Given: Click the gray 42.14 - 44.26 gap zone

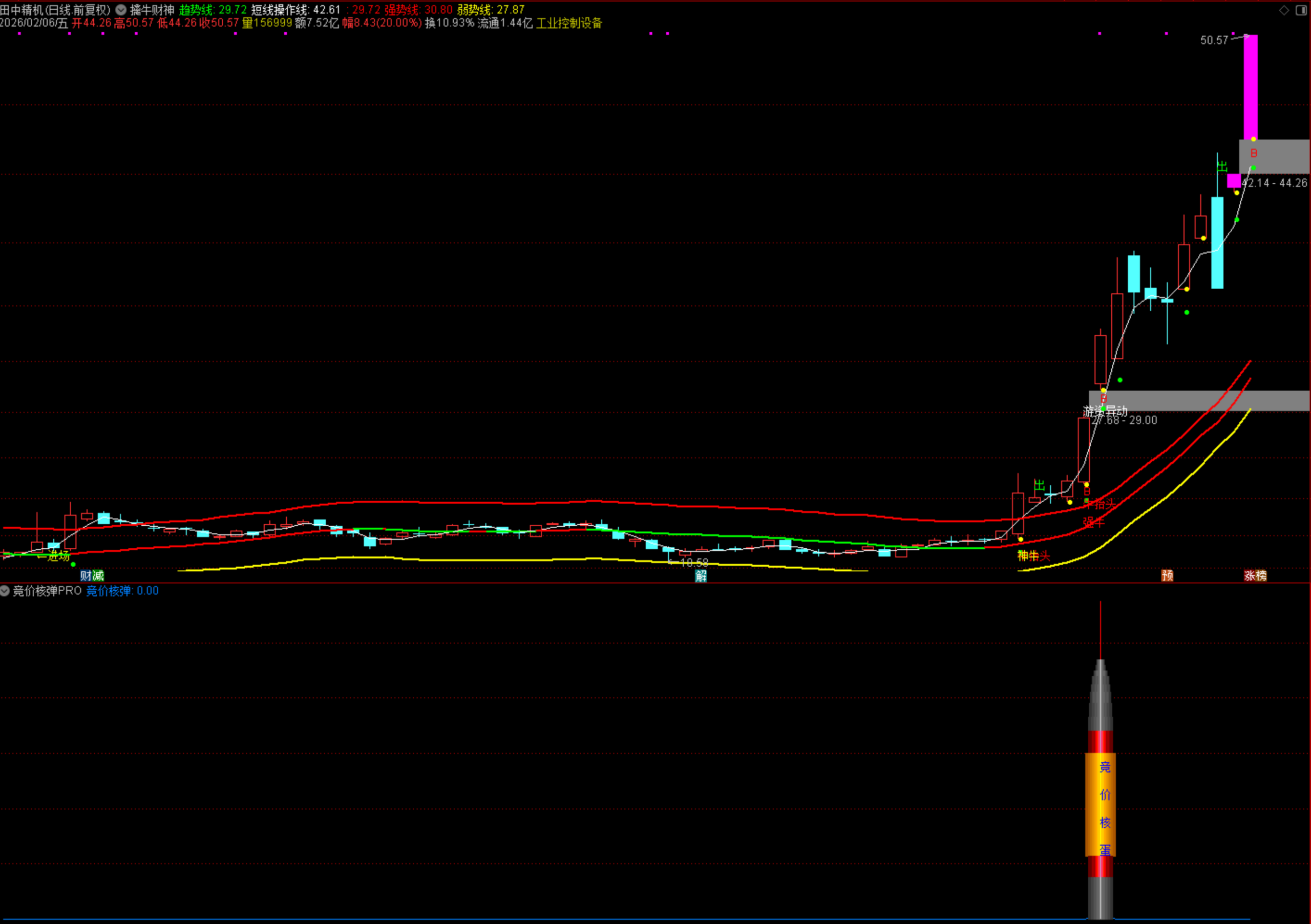Looking at the screenshot, I should pyautogui.click(x=1279, y=157).
